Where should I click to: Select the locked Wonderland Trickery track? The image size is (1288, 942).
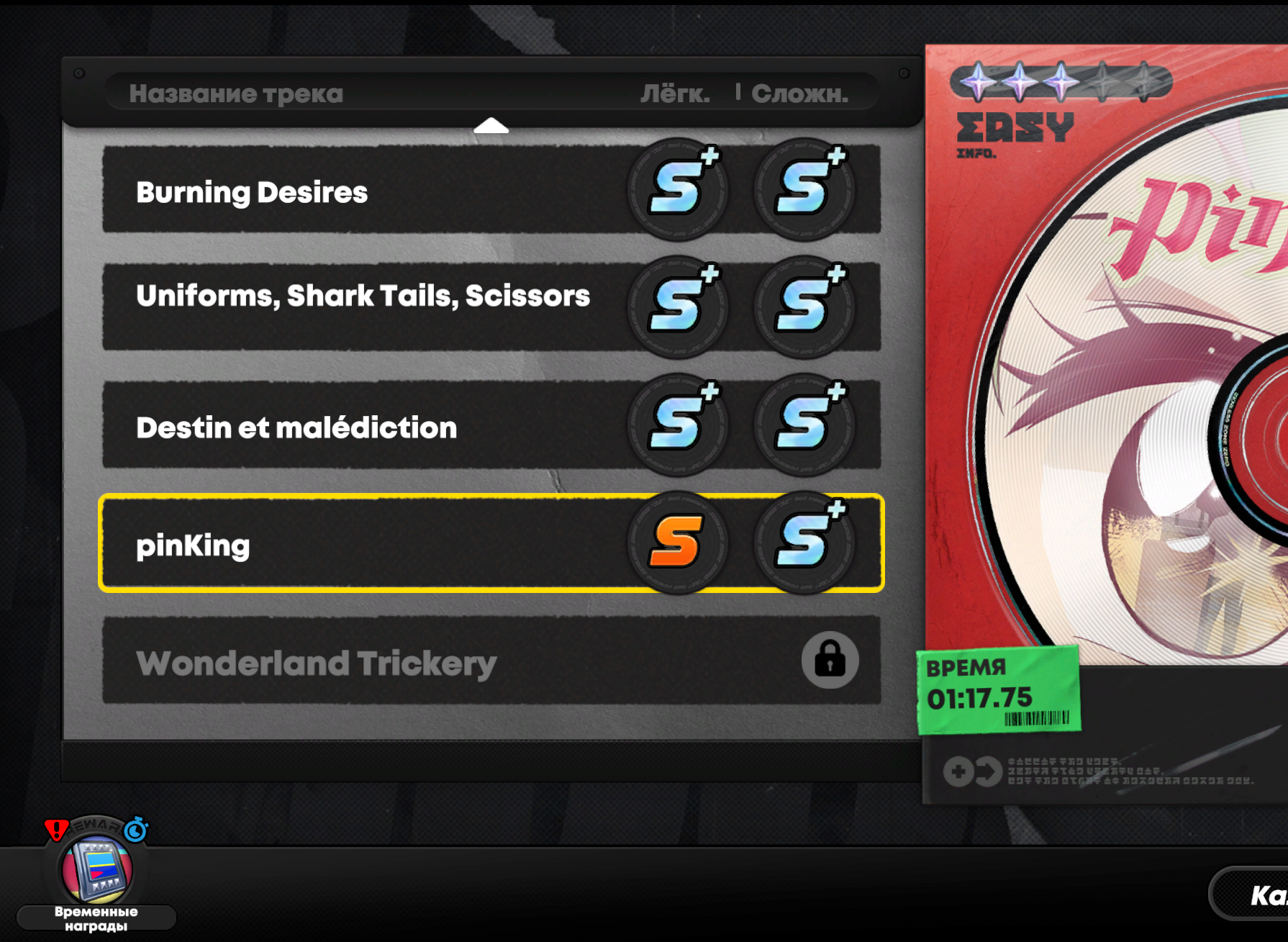tap(491, 660)
